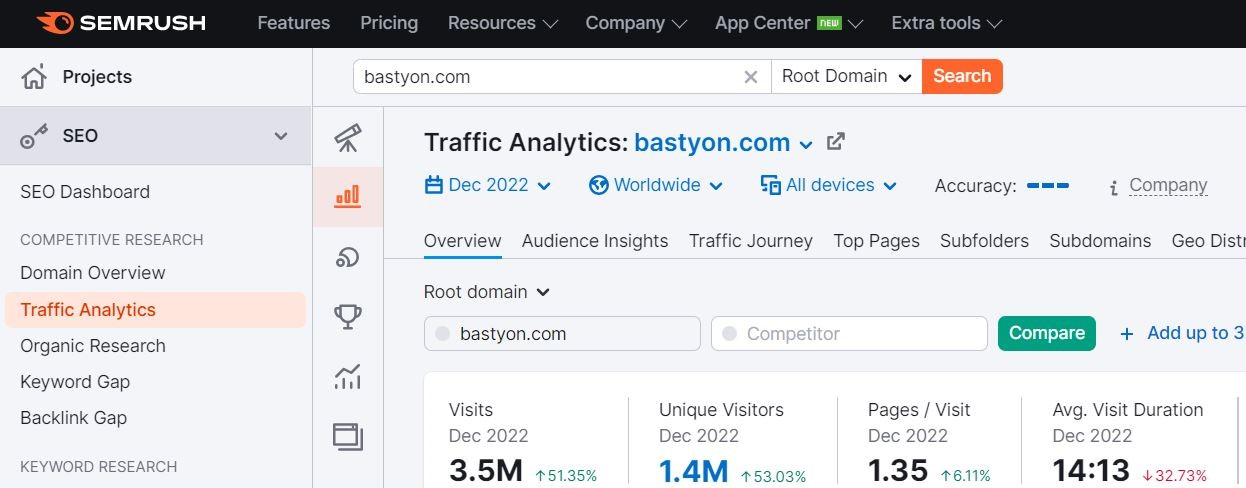The image size is (1246, 488).
Task: Select the bar chart icon in side rail
Action: [x=347, y=196]
